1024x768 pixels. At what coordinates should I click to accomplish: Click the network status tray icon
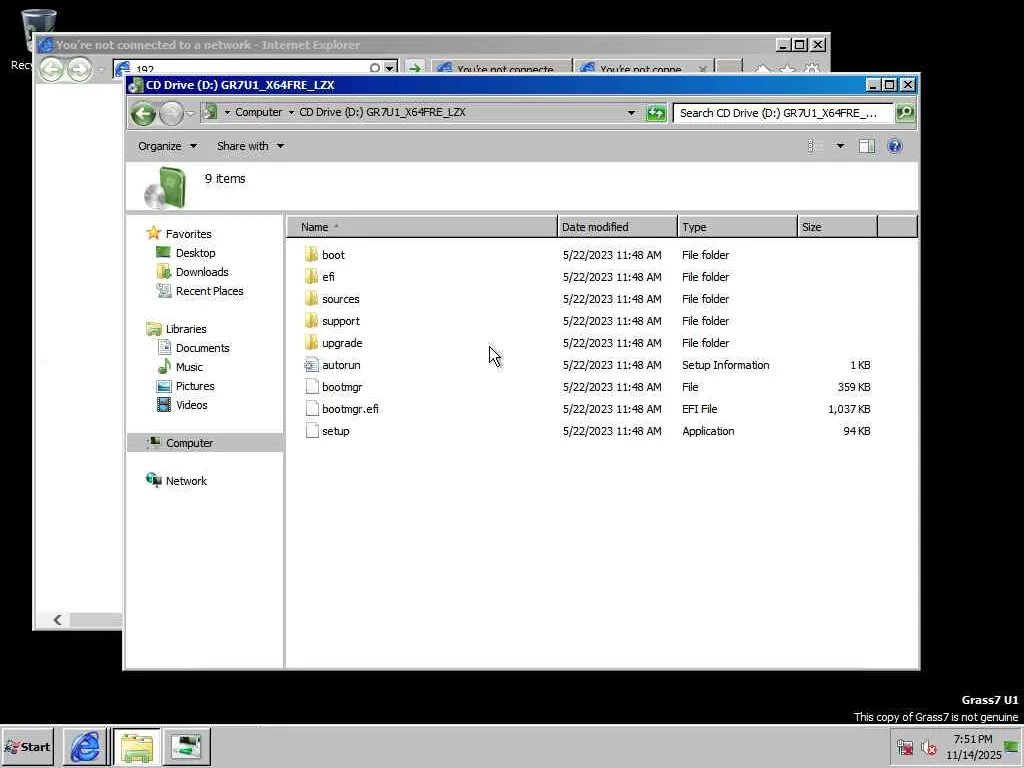904,747
